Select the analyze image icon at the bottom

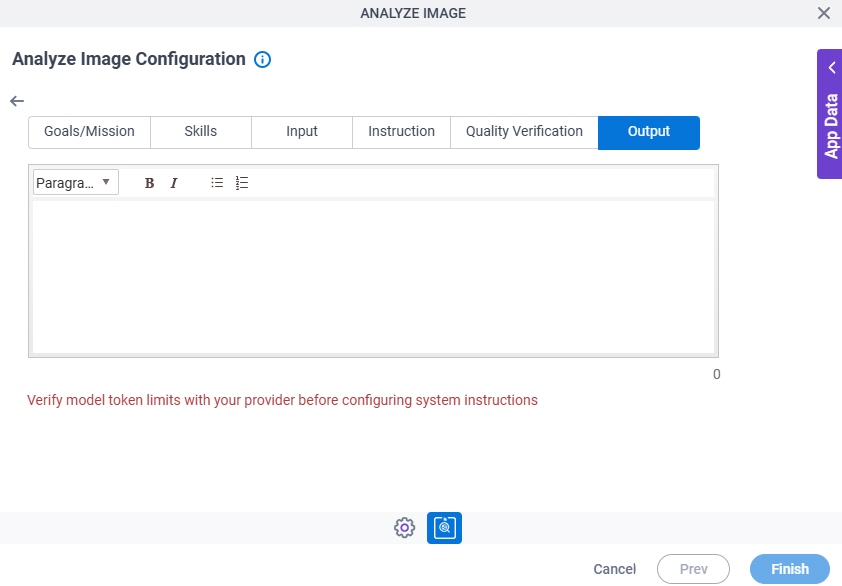point(444,527)
